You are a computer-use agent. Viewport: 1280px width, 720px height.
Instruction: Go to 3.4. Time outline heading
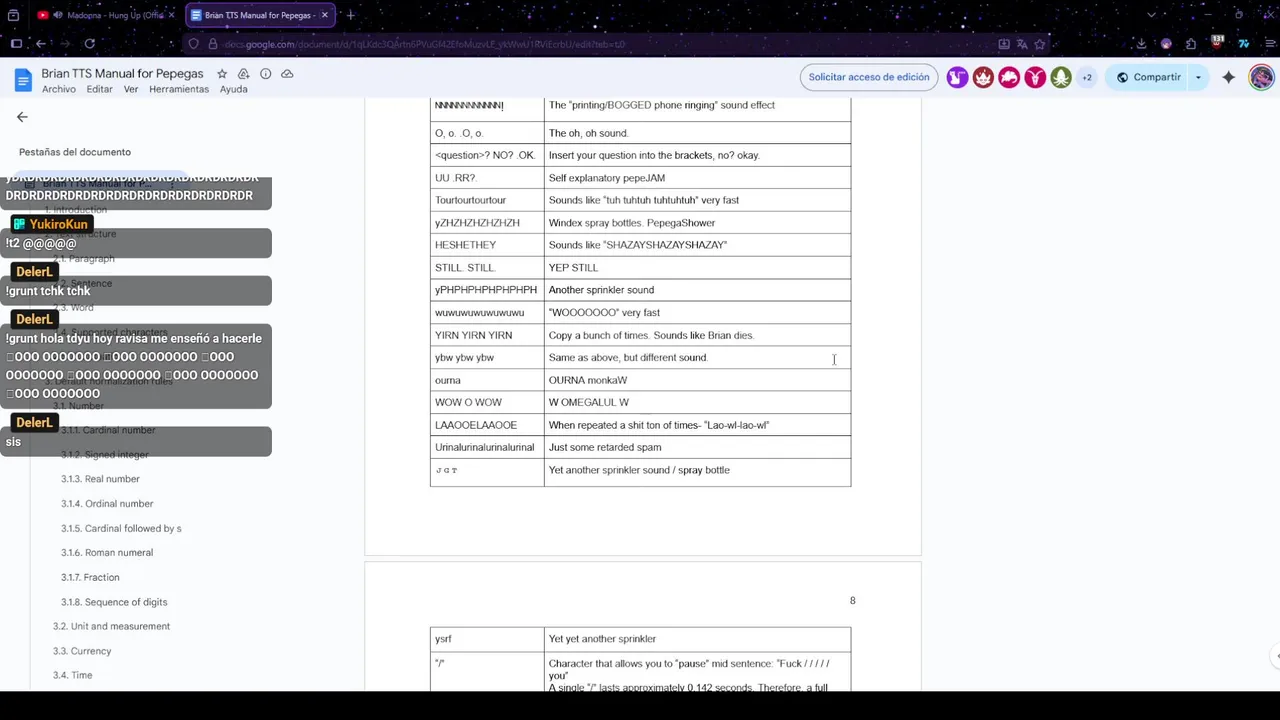pos(73,675)
